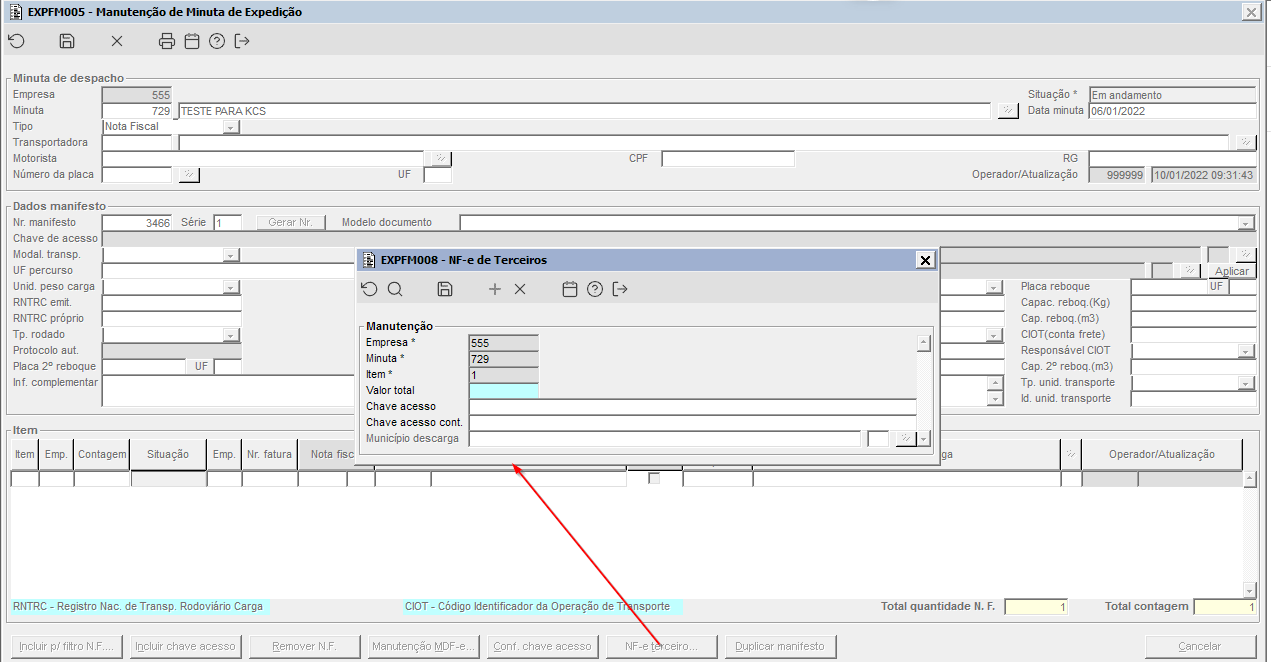
Task: Click the scroll-down arrow of the Item grid scrollbar
Action: pos(1249,590)
